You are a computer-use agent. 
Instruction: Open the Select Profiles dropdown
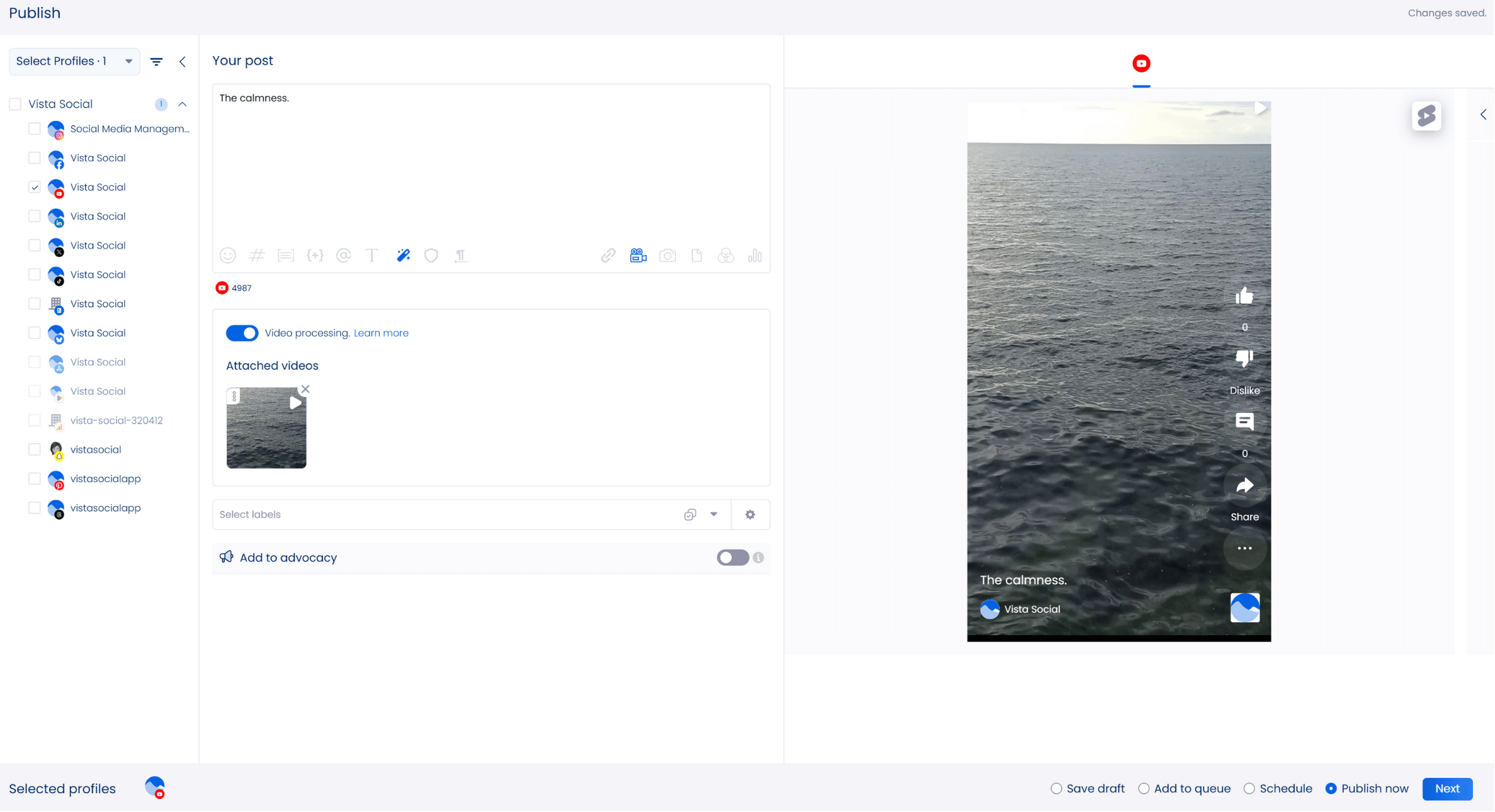point(74,62)
